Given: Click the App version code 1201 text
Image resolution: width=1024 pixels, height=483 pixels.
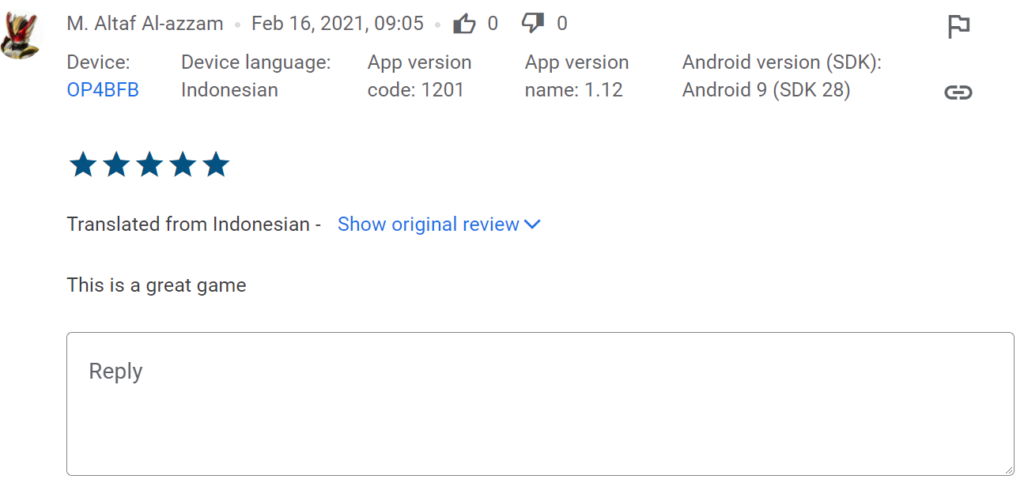Looking at the screenshot, I should 416,90.
